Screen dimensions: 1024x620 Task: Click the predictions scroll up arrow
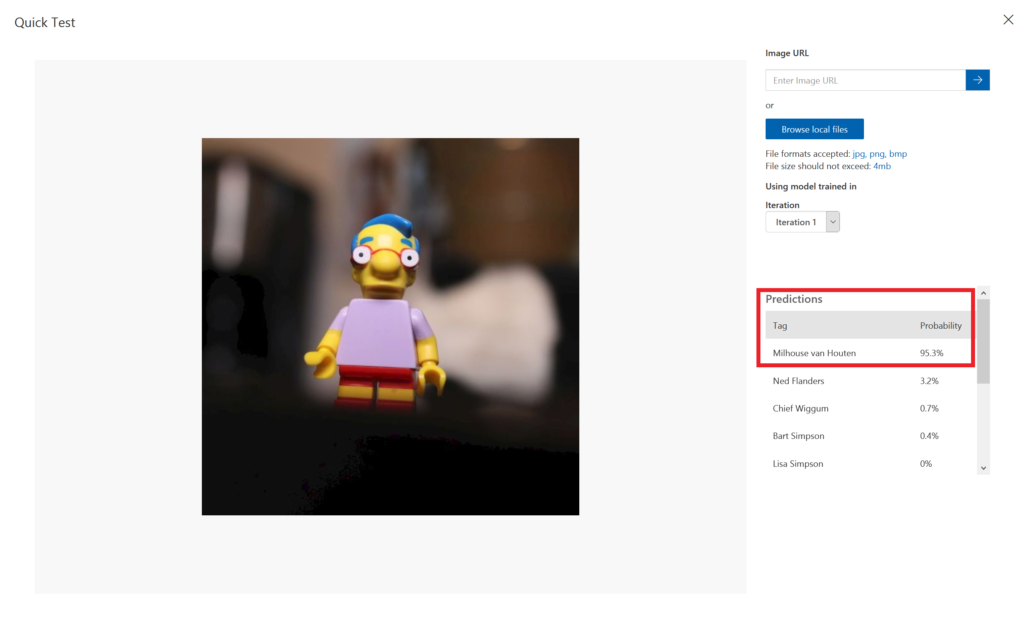[983, 293]
